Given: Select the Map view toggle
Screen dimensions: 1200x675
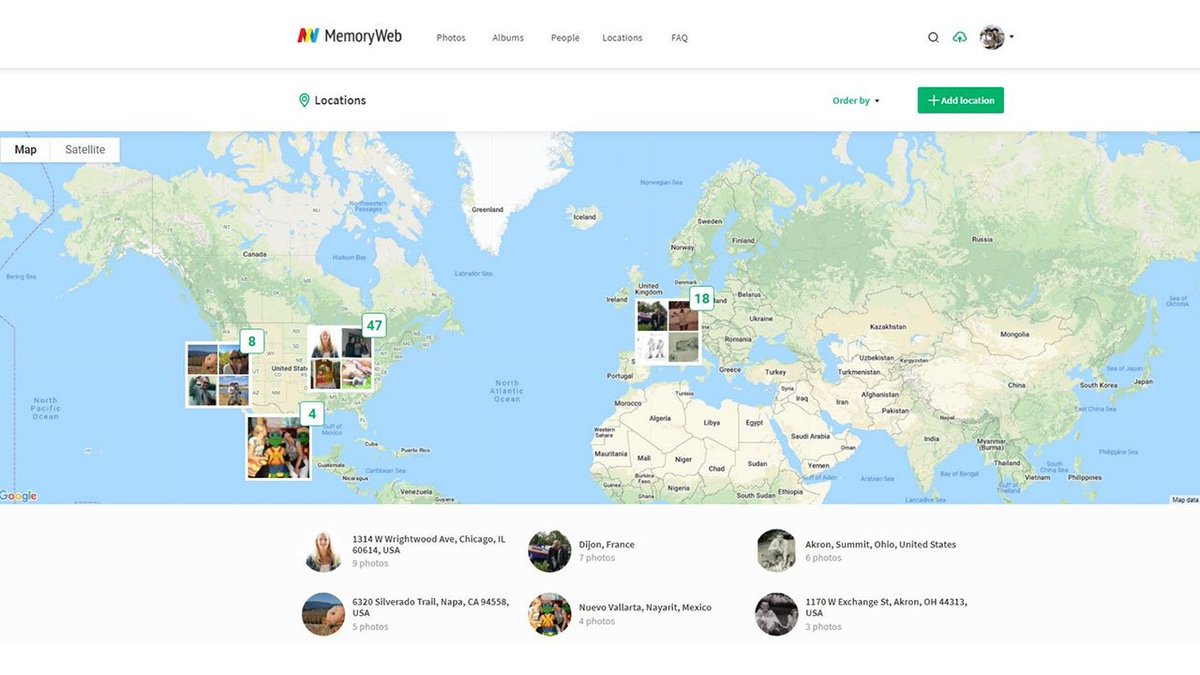Looking at the screenshot, I should [25, 149].
